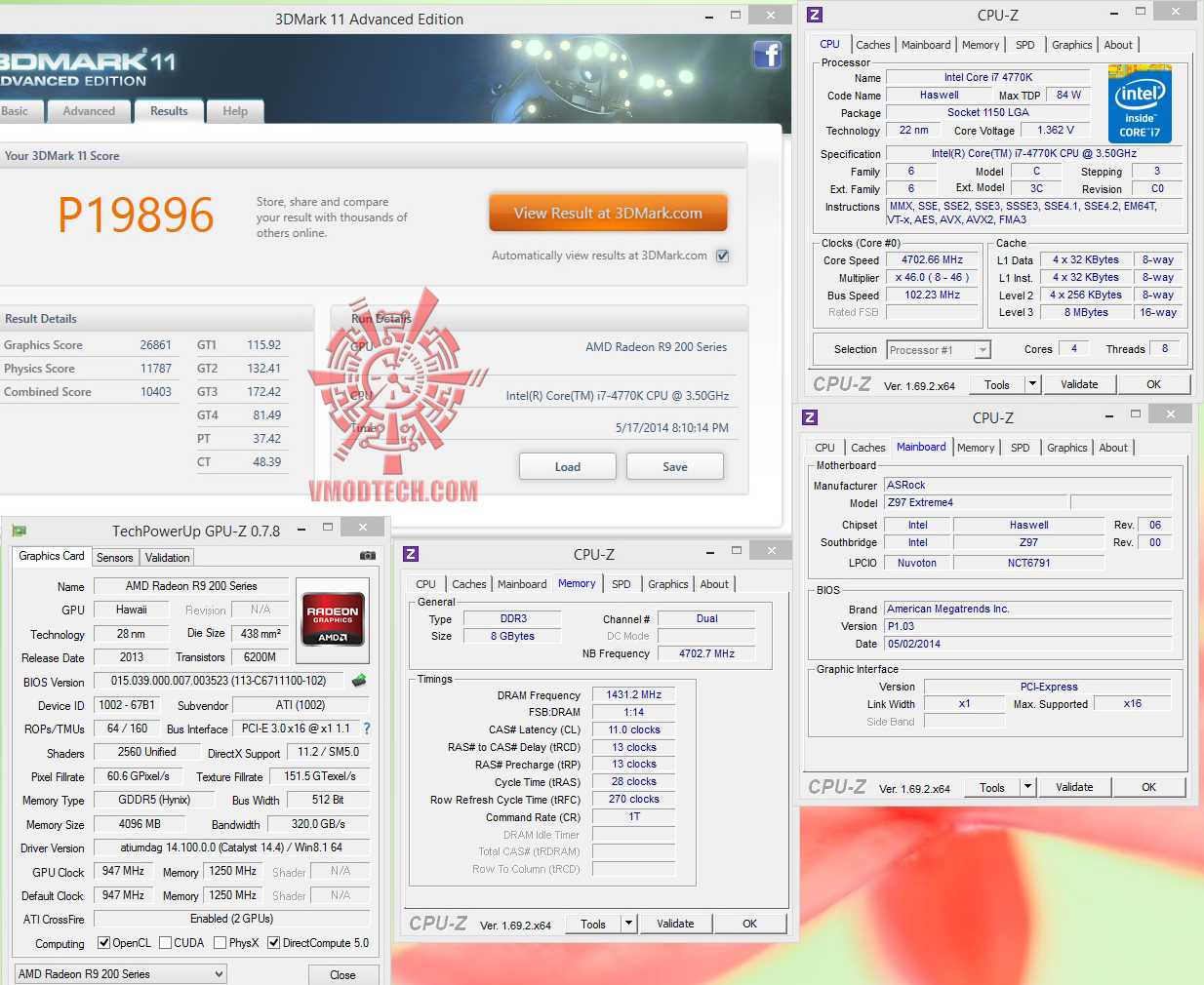Click the Graphics Score value 26861
Screen dimensions: 1204x985
point(155,345)
